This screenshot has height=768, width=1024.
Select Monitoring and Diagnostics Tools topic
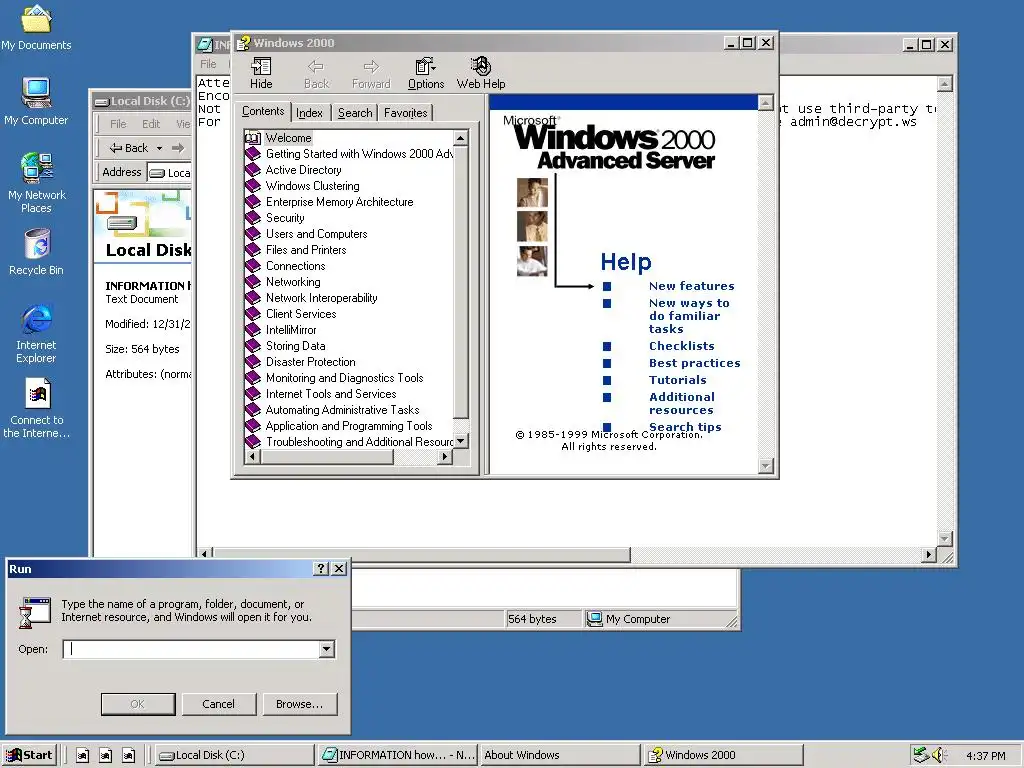pos(344,378)
